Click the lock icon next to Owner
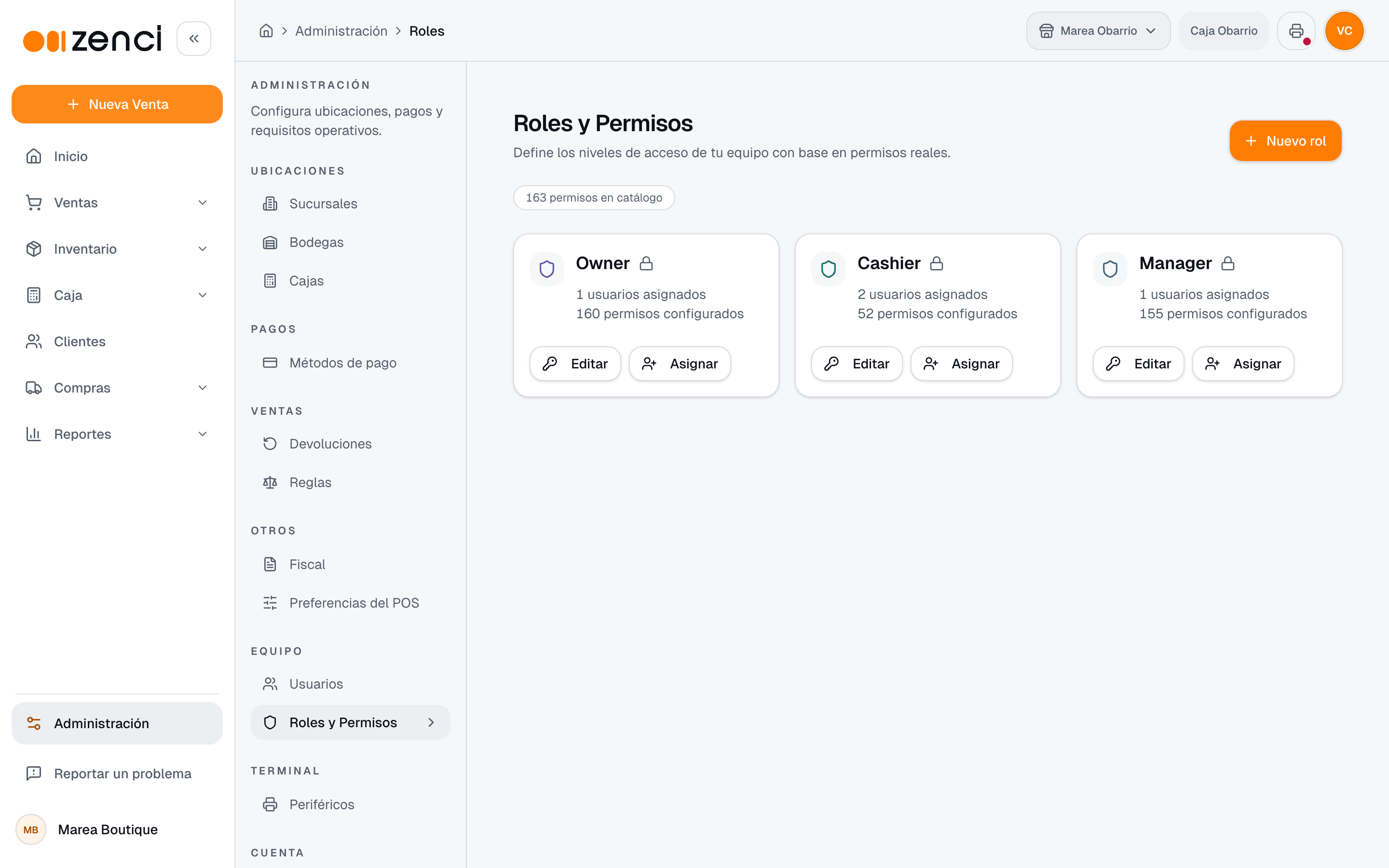Screen dimensions: 1389x868 coord(646,263)
